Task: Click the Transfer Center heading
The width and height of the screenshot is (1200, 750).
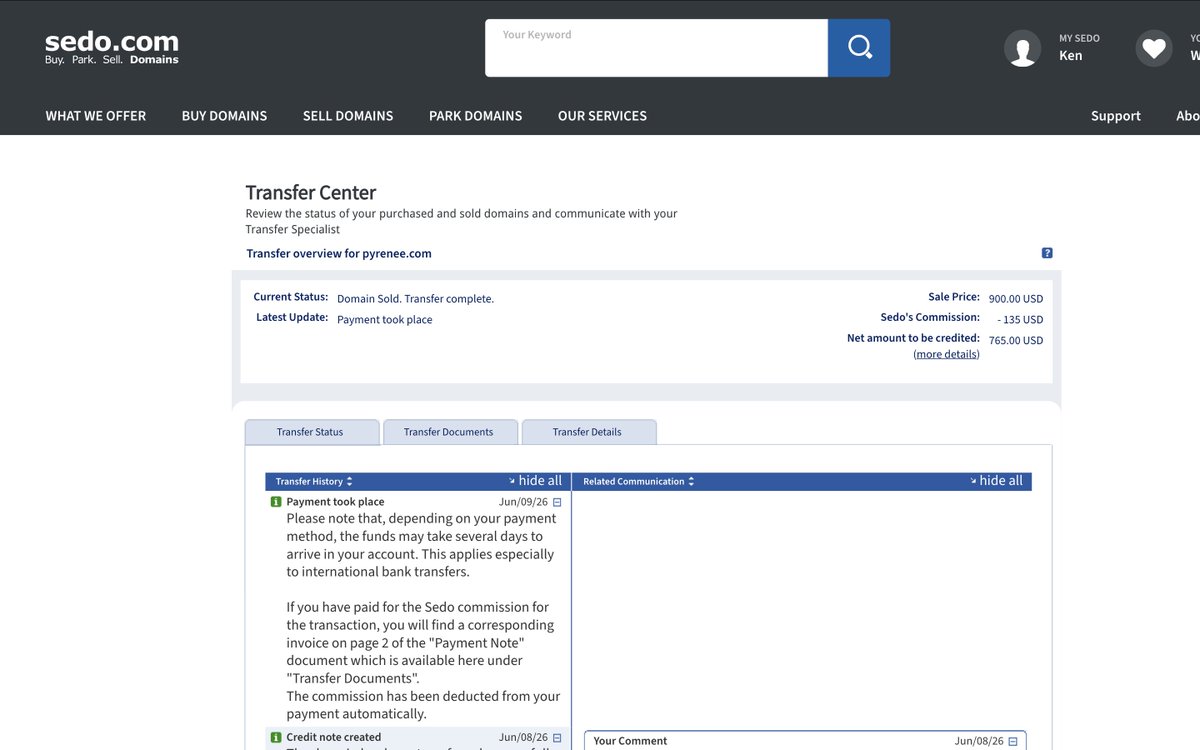Action: (x=311, y=192)
